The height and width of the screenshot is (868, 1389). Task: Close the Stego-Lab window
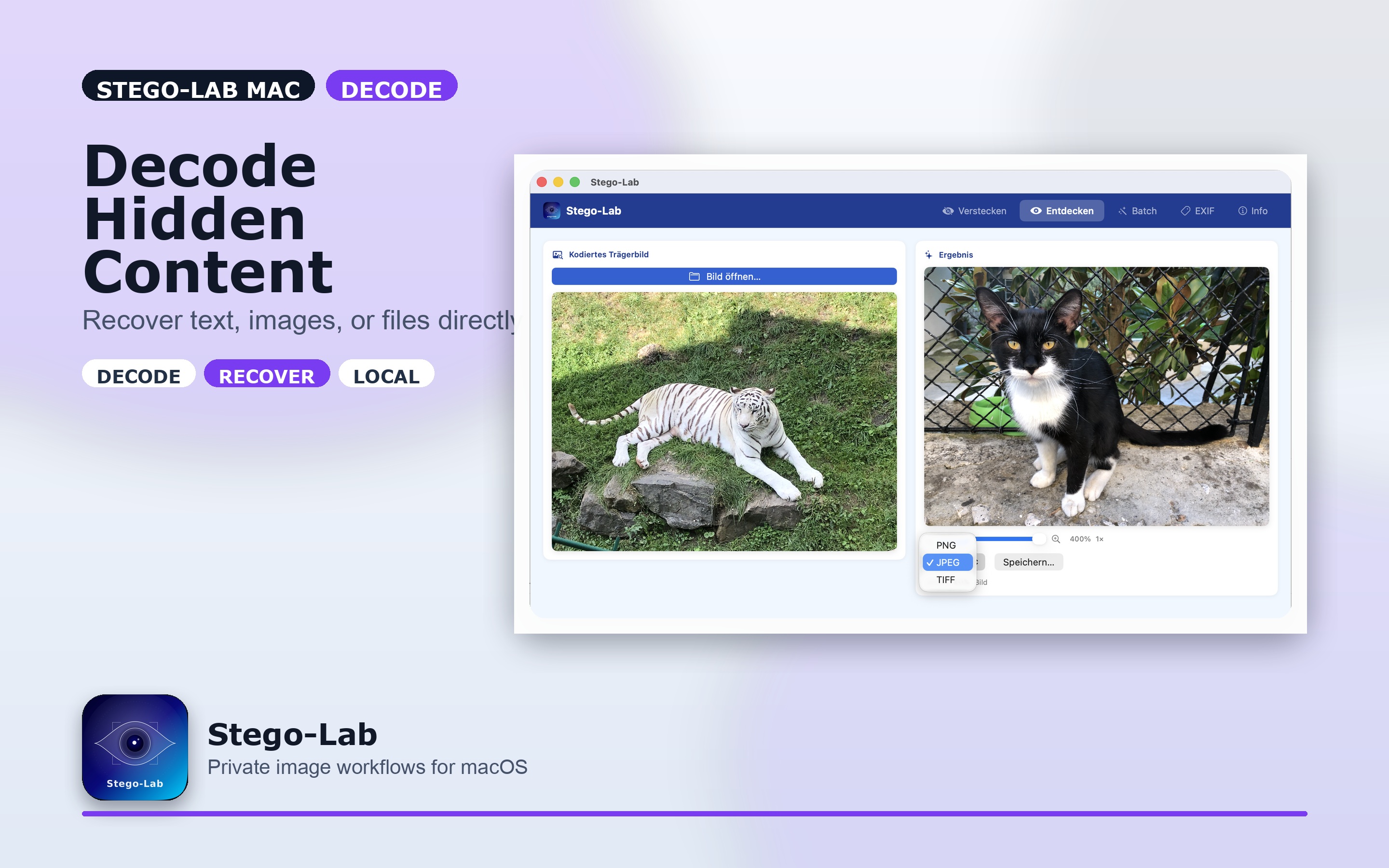tap(542, 182)
